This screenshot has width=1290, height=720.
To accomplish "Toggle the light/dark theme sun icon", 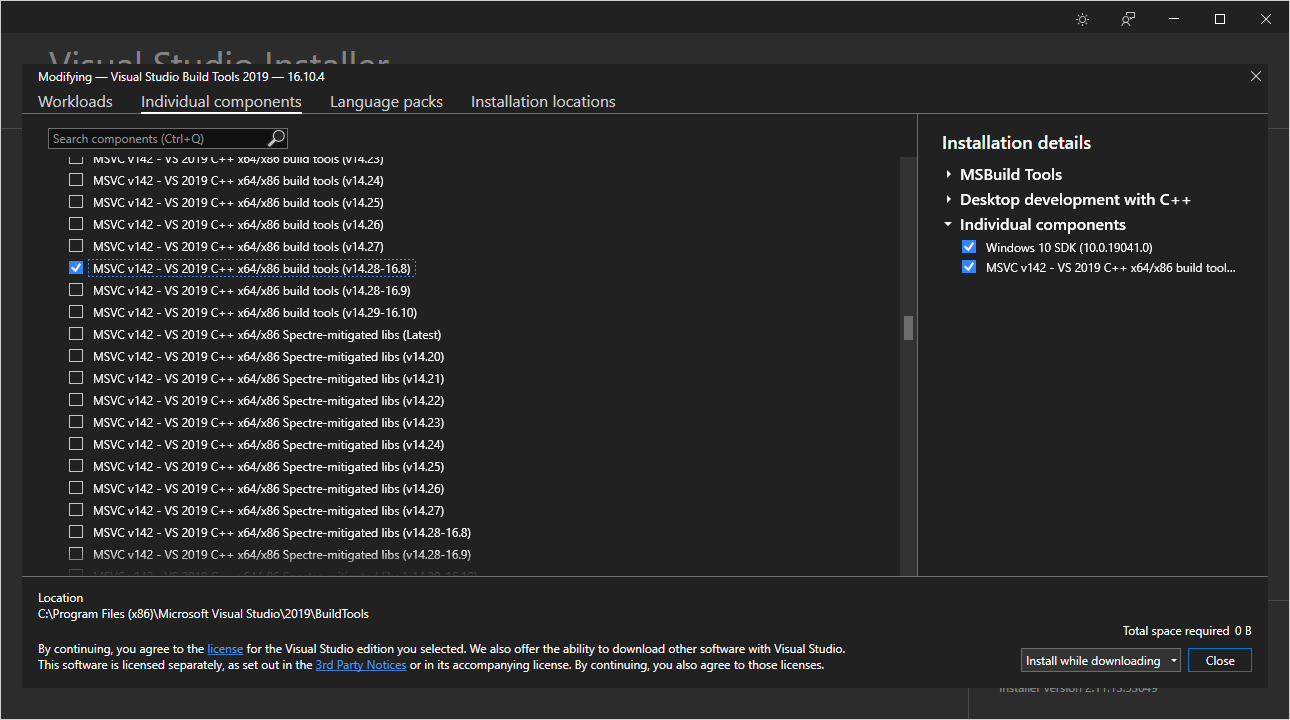I will pos(1082,19).
